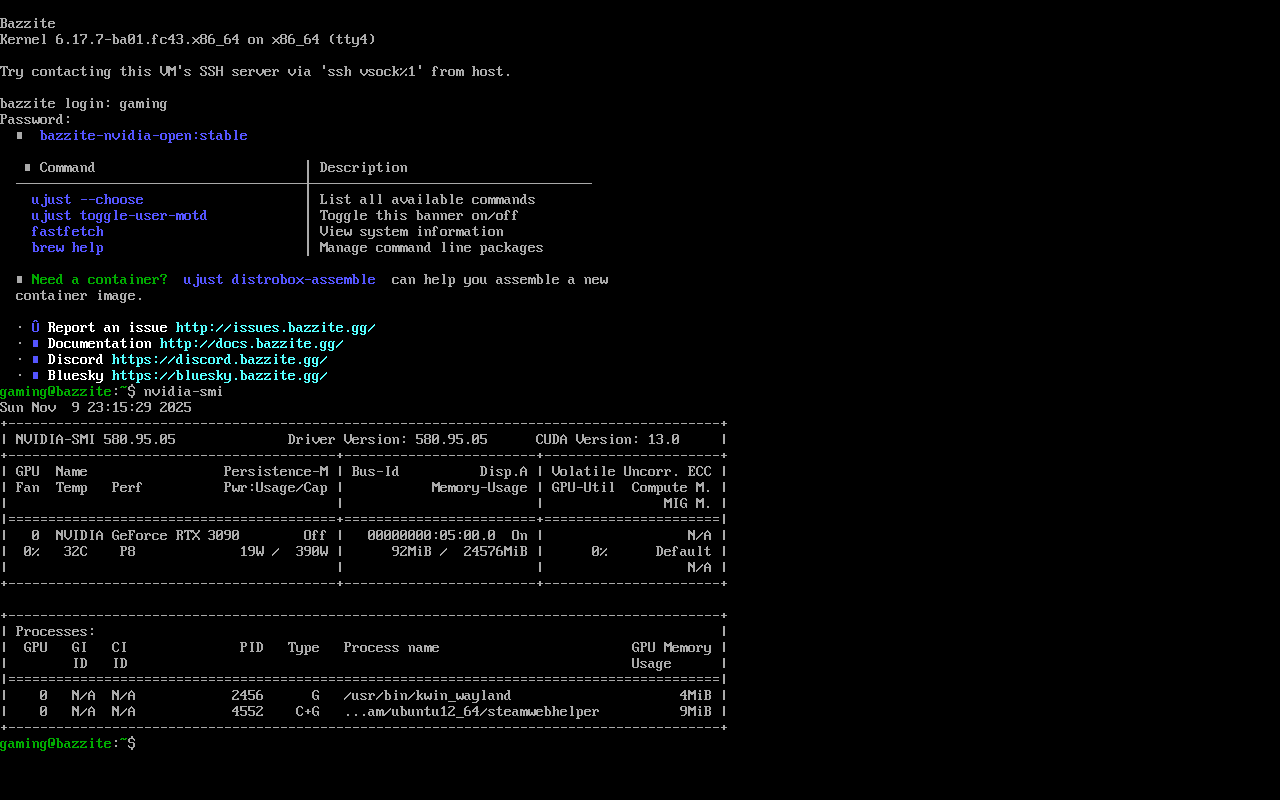Click the 'fastfetch' command text

point(68,231)
